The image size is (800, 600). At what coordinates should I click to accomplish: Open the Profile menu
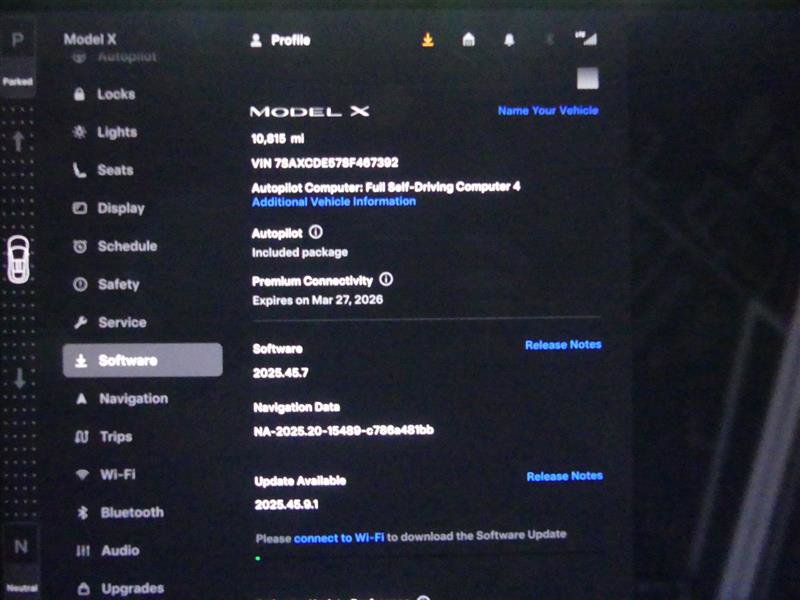pyautogui.click(x=280, y=40)
